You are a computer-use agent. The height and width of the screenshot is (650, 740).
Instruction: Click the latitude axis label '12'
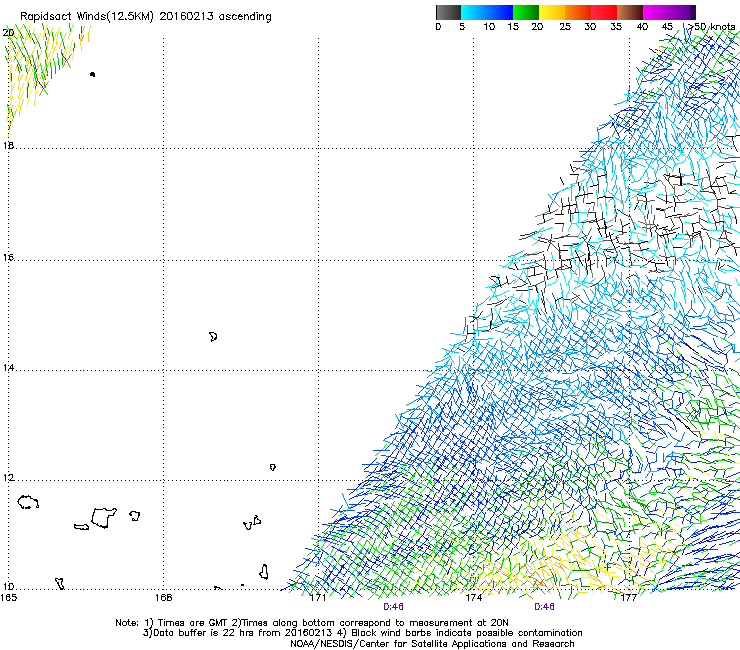coord(8,478)
